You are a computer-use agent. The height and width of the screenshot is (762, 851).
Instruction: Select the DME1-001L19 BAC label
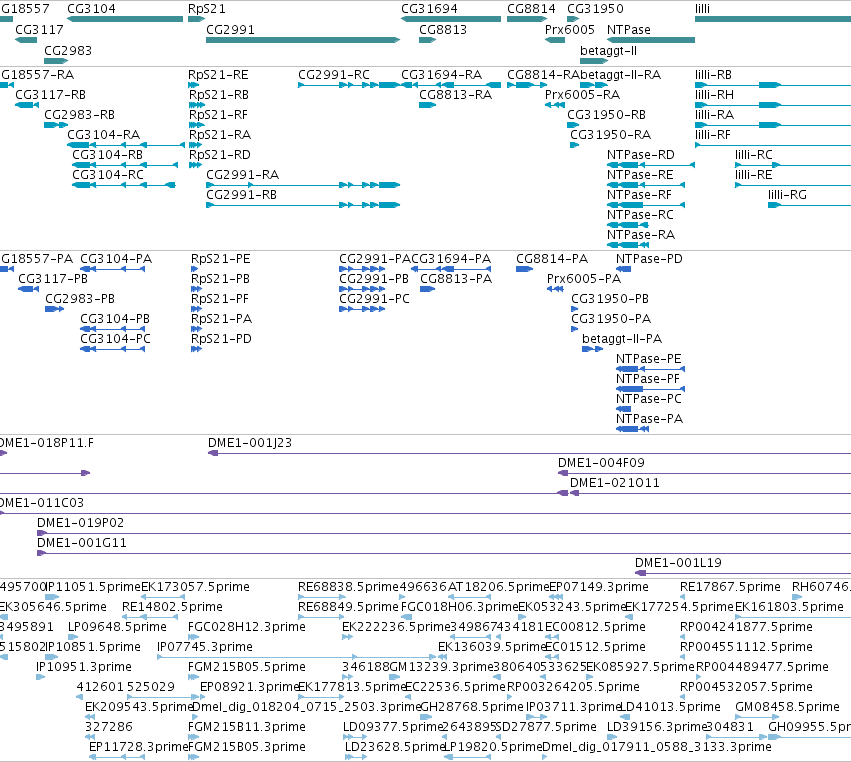(x=678, y=563)
